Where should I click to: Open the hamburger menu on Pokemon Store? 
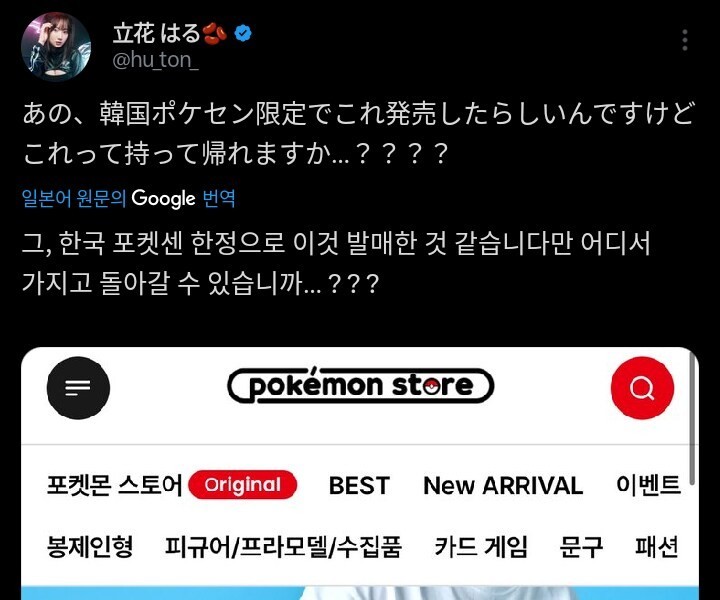point(78,388)
